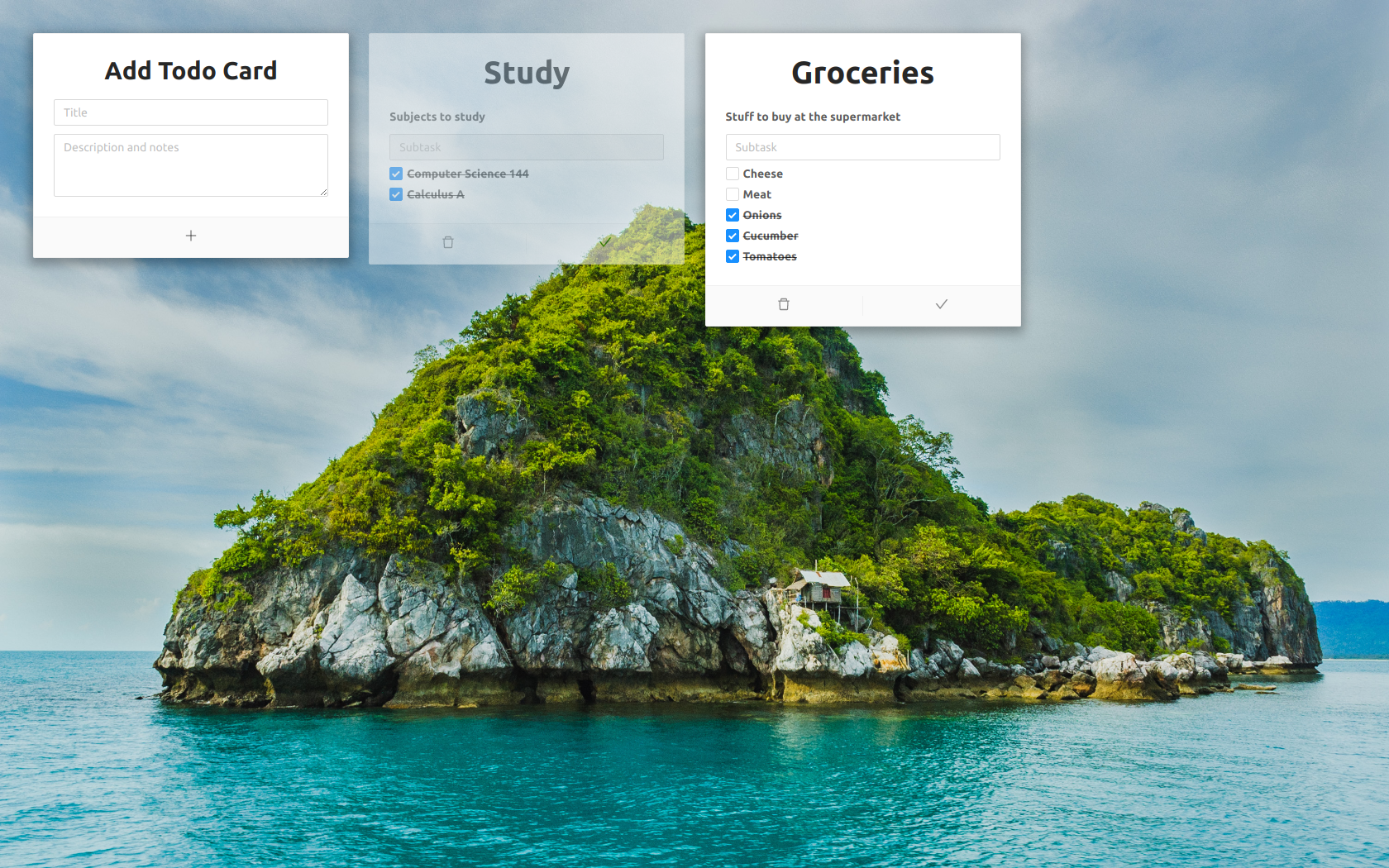
Task: Click the Groceries card heading
Action: pyautogui.click(x=862, y=73)
